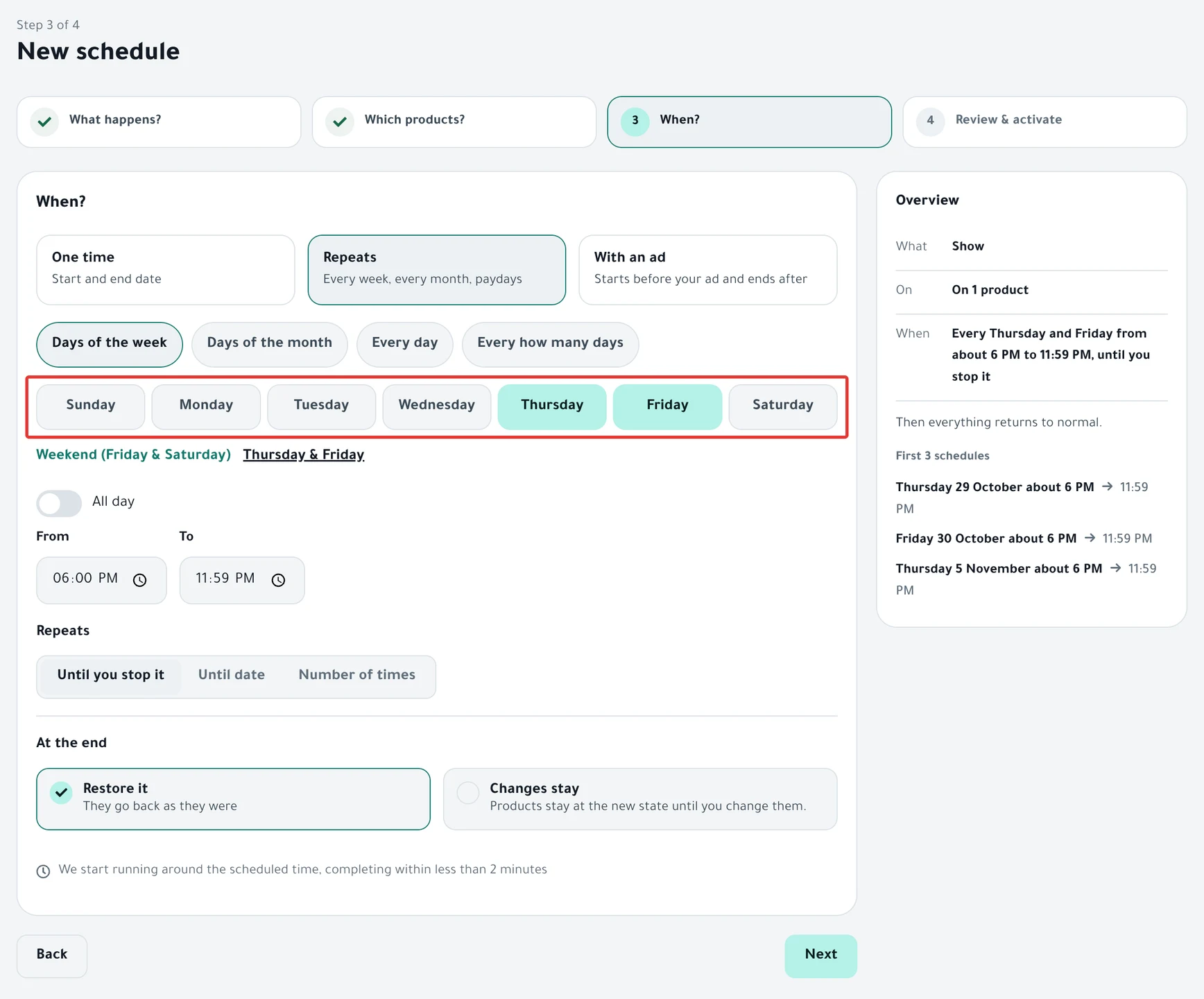The image size is (1204, 999).
Task: Click the Back button
Action: coord(52,956)
